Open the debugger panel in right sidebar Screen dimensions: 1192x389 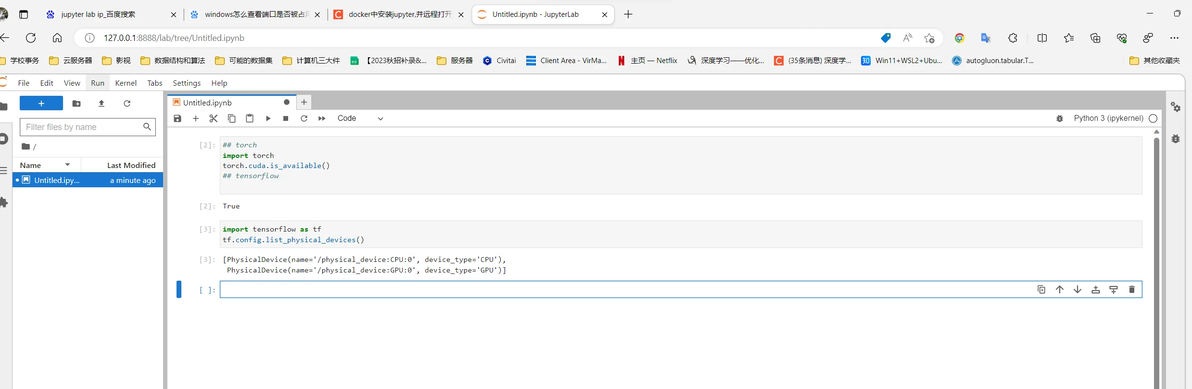coord(1175,138)
